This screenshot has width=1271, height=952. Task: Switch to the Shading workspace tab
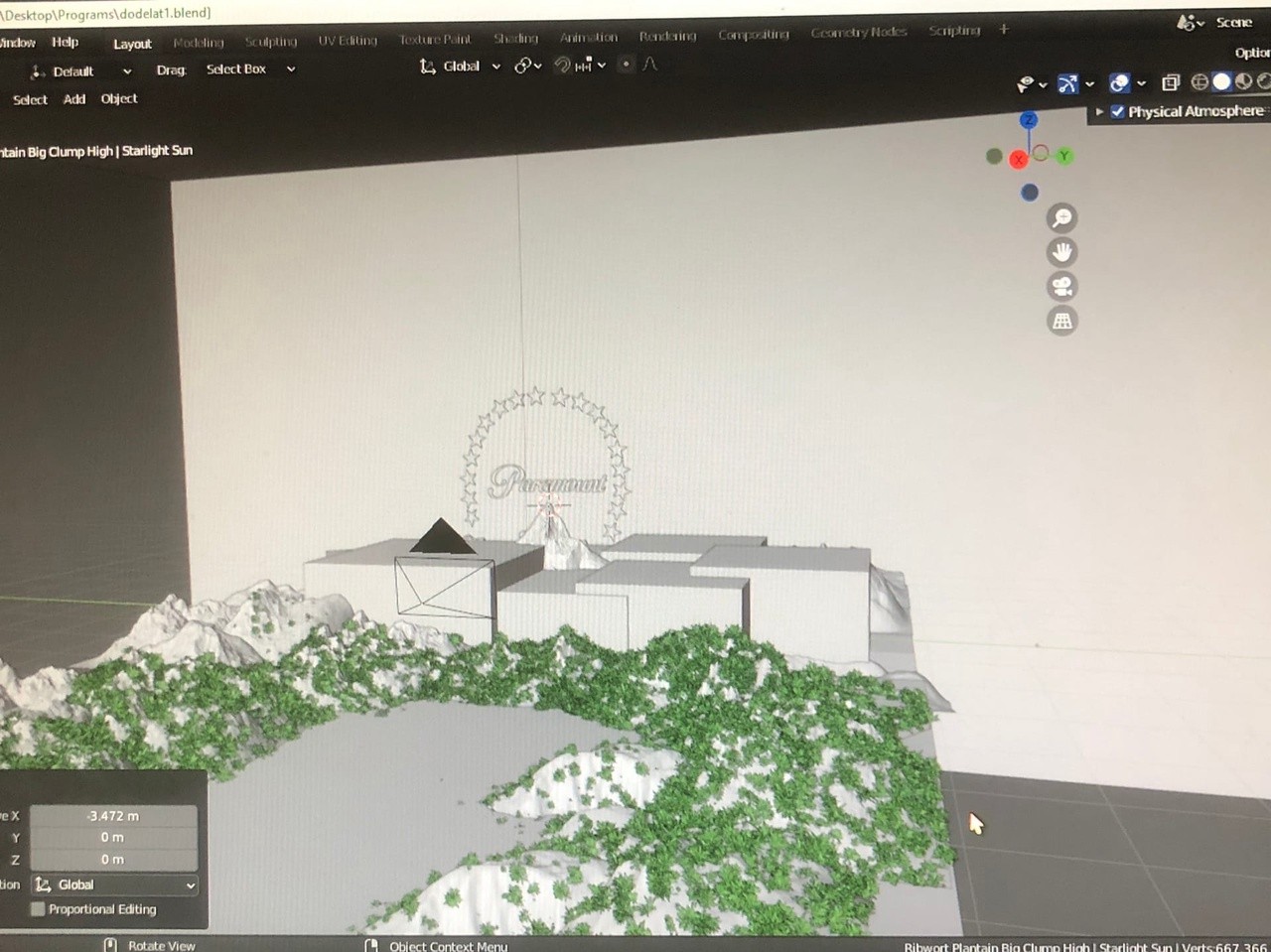(515, 39)
